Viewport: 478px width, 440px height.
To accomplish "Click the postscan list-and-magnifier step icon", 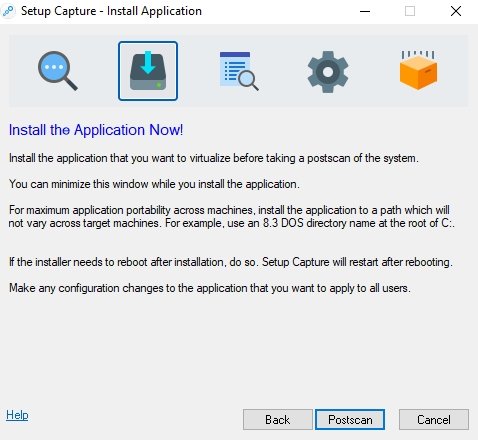I will coord(239,71).
